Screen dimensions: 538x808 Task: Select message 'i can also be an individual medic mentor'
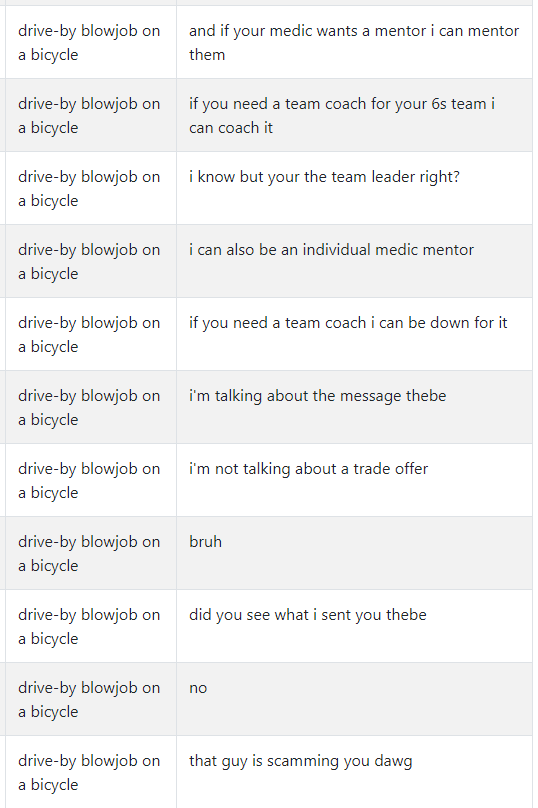point(331,250)
